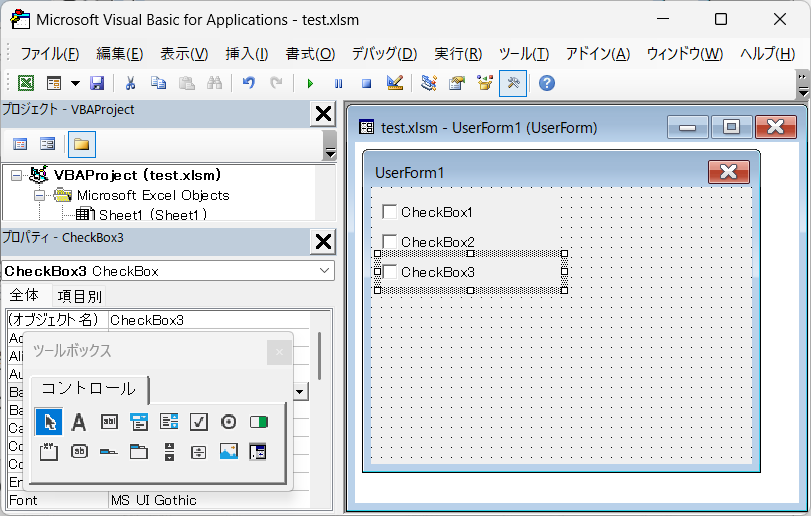
Task: Select the SpinButton control in the toolbox
Action: point(199,452)
